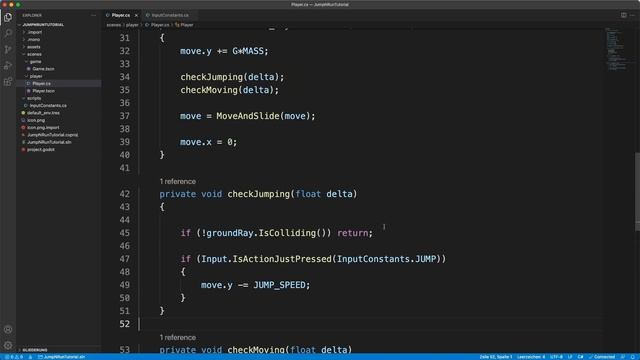Image resolution: width=640 pixels, height=360 pixels.
Task: Open the Accounts menu icon
Action: pos(8,329)
